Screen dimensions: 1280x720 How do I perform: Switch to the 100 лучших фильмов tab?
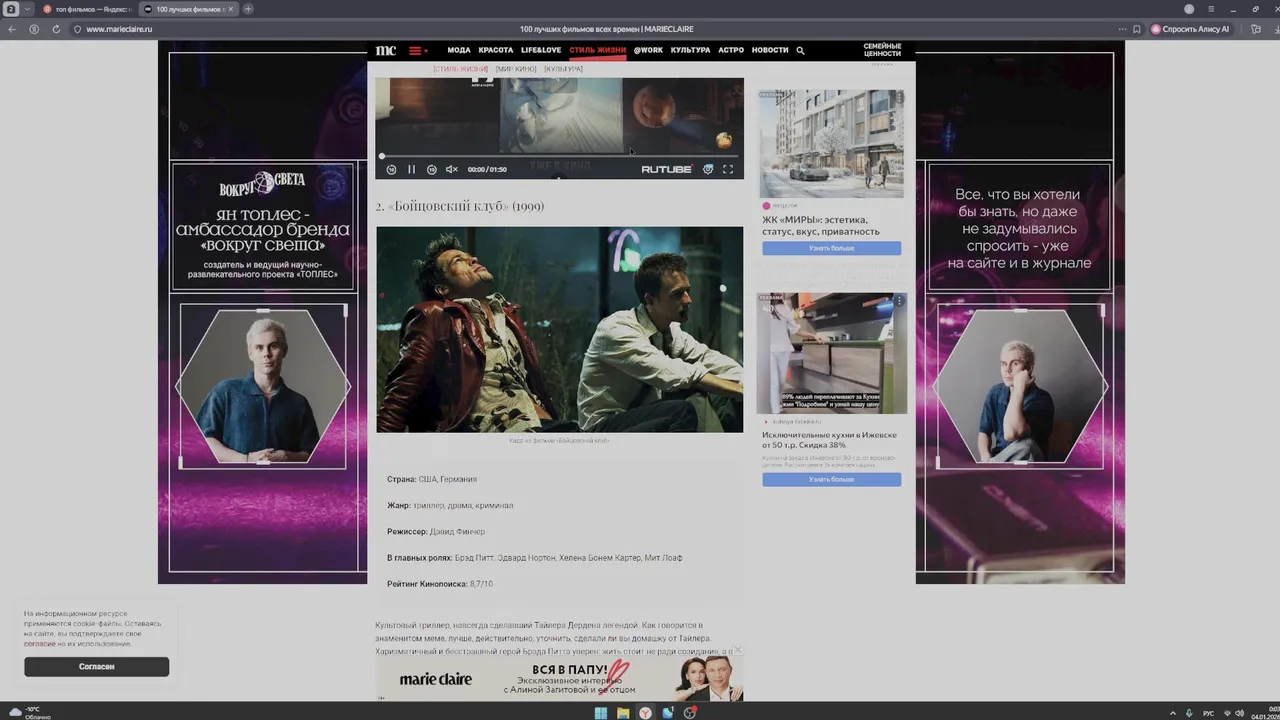click(188, 9)
